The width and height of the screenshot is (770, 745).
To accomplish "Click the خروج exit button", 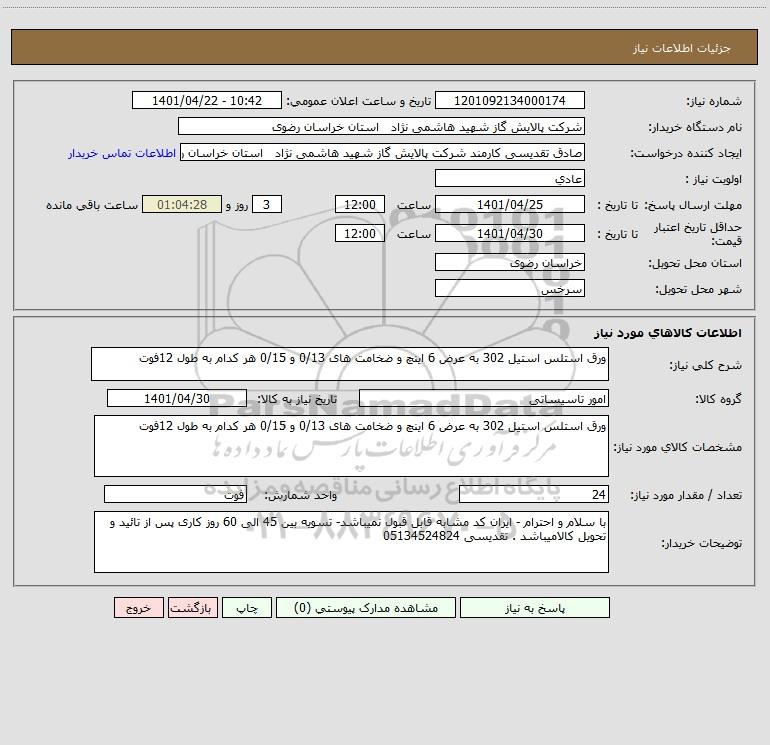I will coord(138,608).
